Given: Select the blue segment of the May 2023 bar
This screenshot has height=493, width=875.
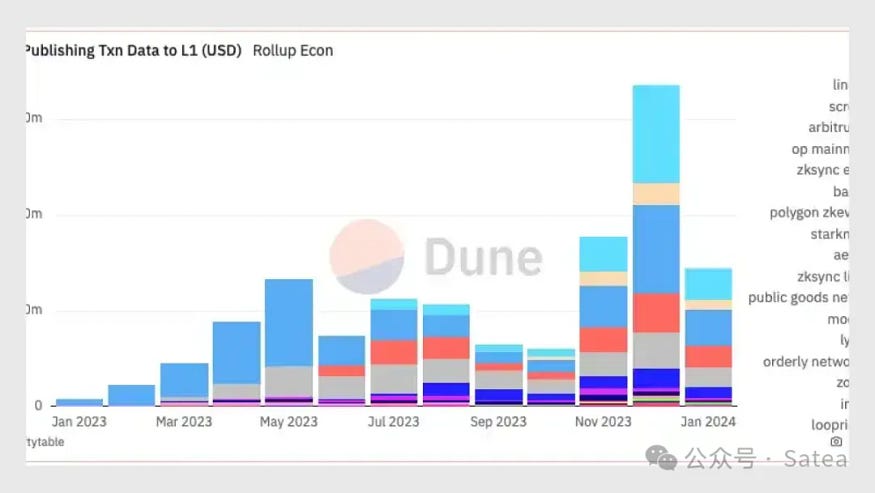Looking at the screenshot, I should coord(289,323).
